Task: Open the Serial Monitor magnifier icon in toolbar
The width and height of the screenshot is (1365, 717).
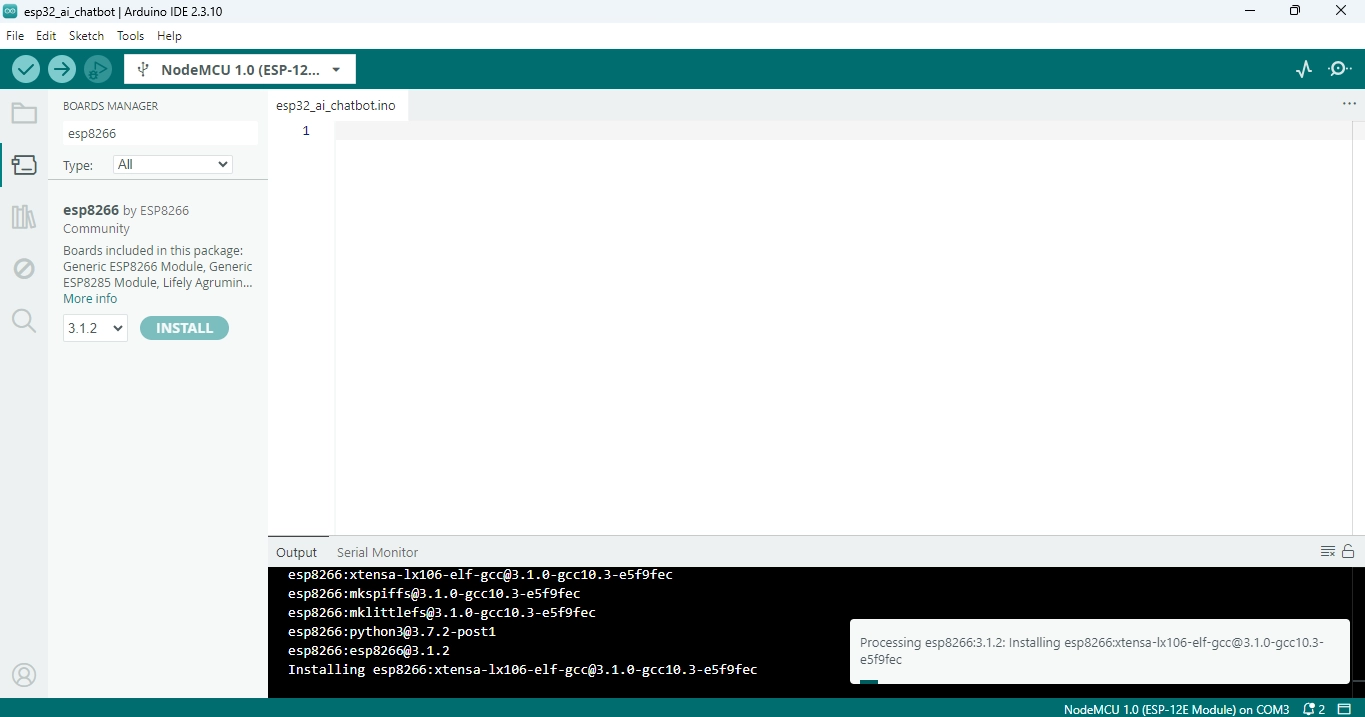Action: click(1340, 69)
